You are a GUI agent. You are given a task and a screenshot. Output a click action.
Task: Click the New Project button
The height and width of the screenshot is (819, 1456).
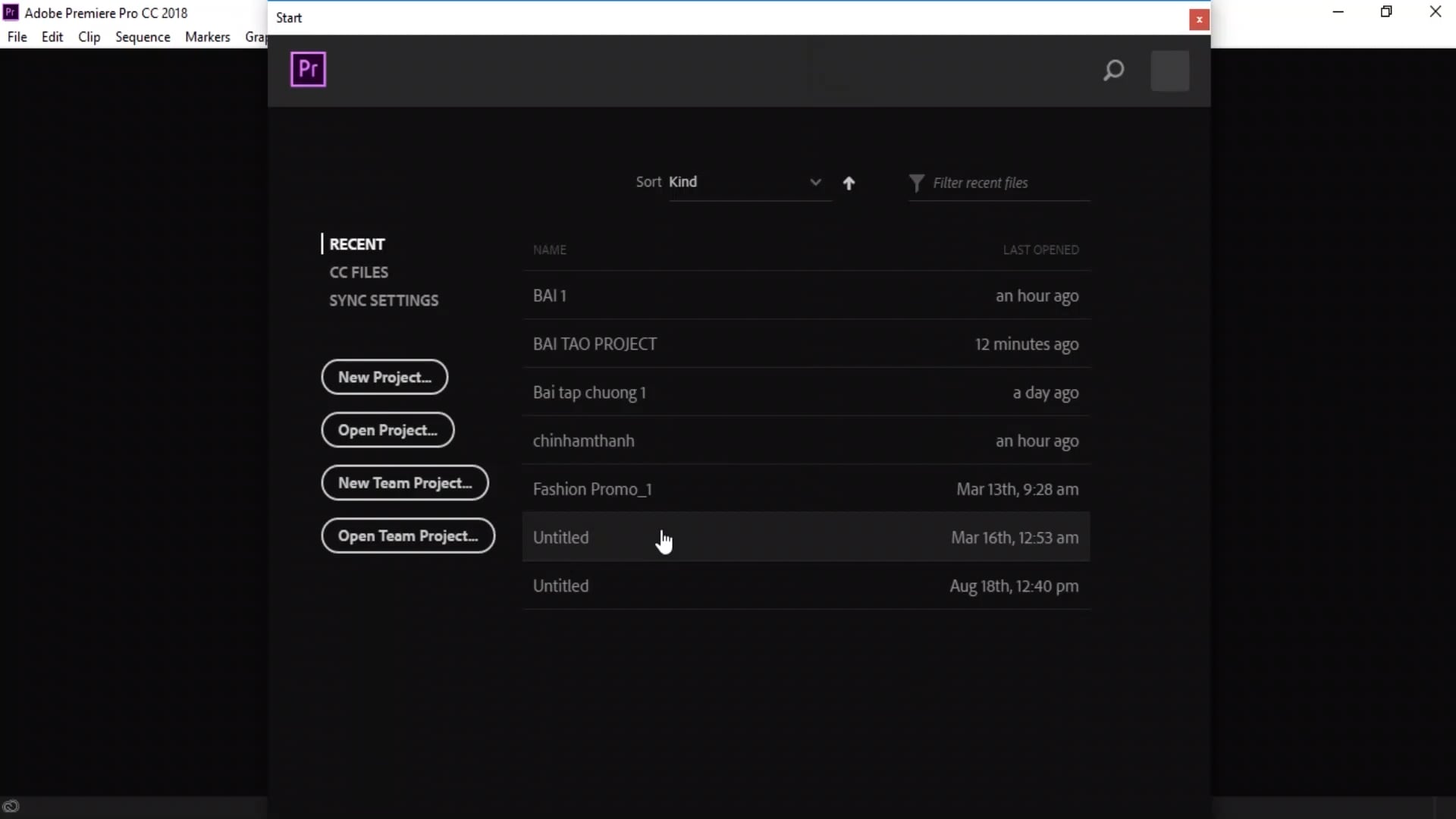[384, 377]
